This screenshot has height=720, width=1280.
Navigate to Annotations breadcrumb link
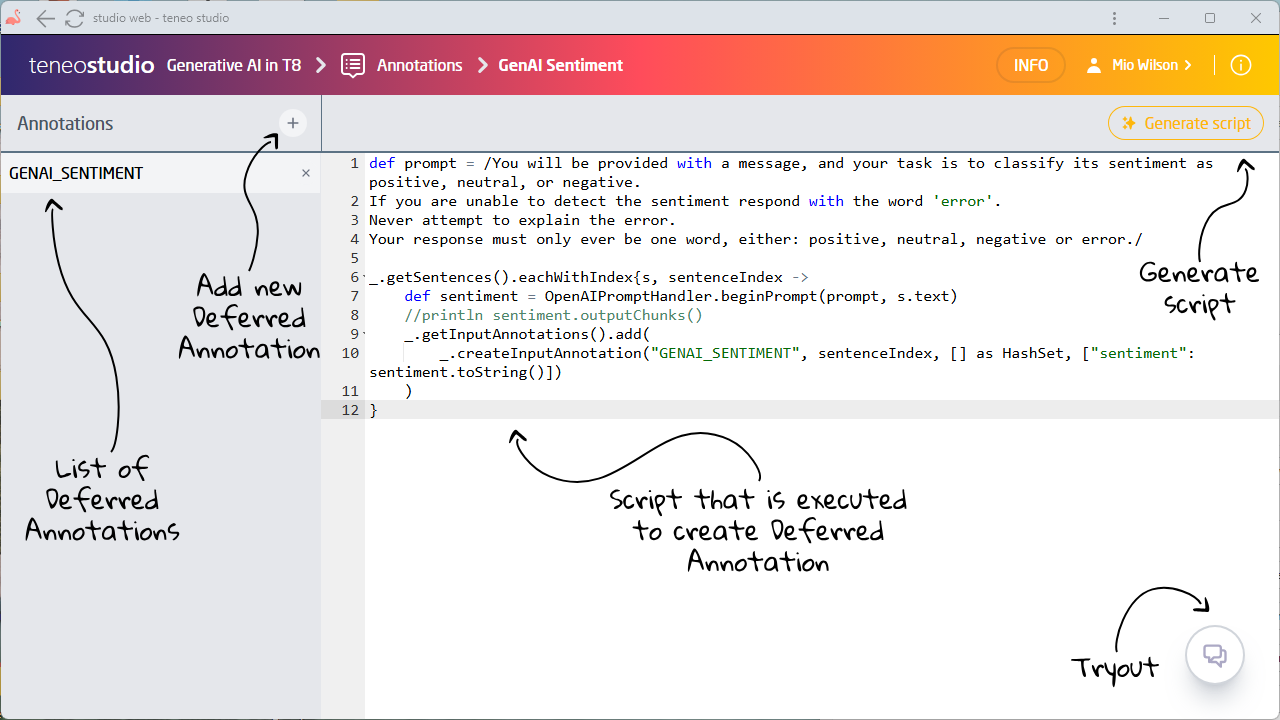click(419, 65)
